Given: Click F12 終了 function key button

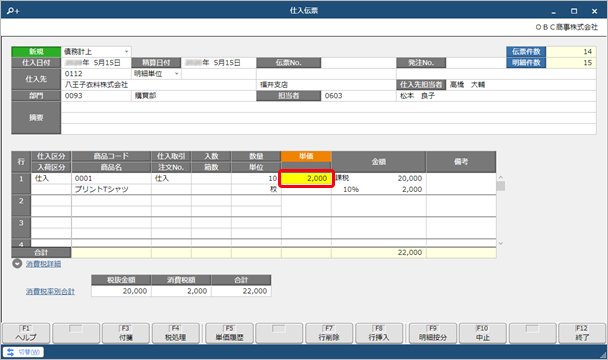Looking at the screenshot, I should [582, 333].
